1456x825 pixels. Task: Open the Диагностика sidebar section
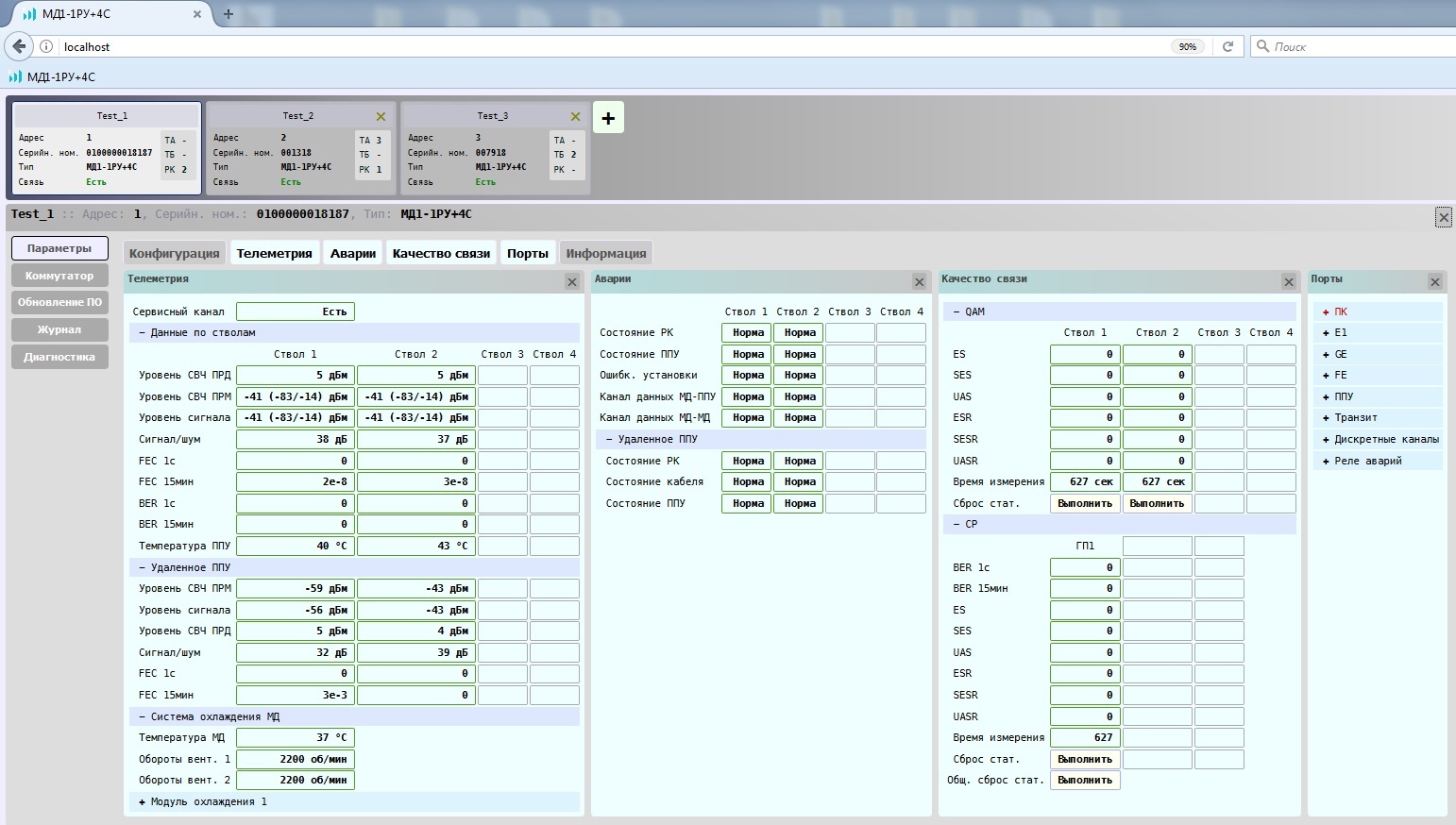(59, 357)
